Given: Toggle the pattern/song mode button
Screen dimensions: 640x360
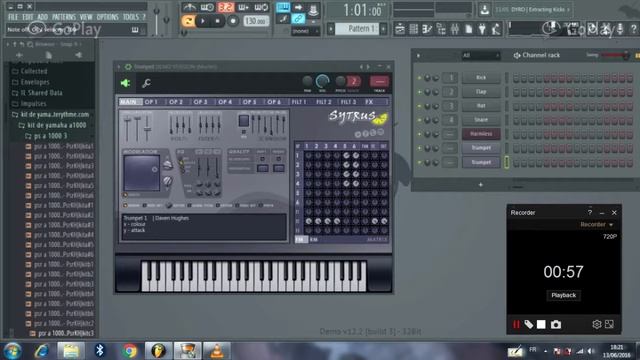Looking at the screenshot, I should 188,21.
